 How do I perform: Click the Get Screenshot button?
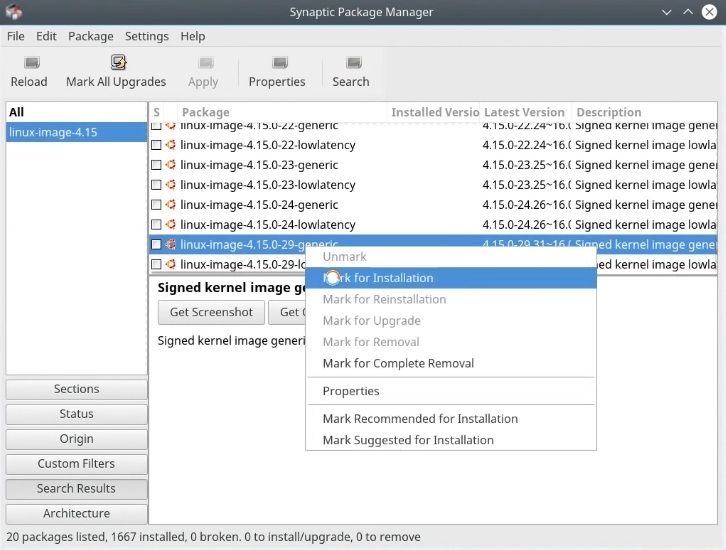[x=211, y=312]
